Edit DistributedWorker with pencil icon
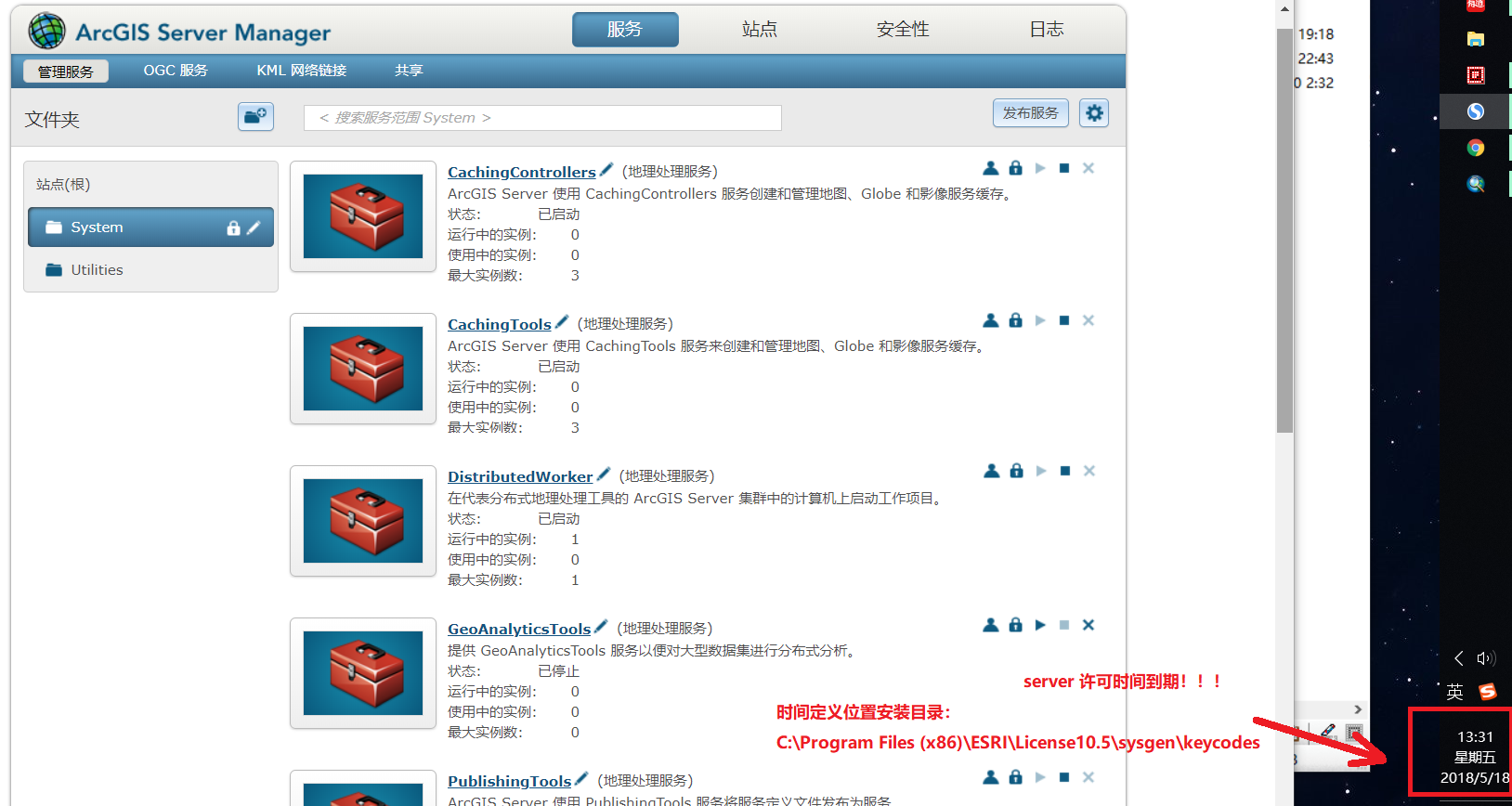 604,474
